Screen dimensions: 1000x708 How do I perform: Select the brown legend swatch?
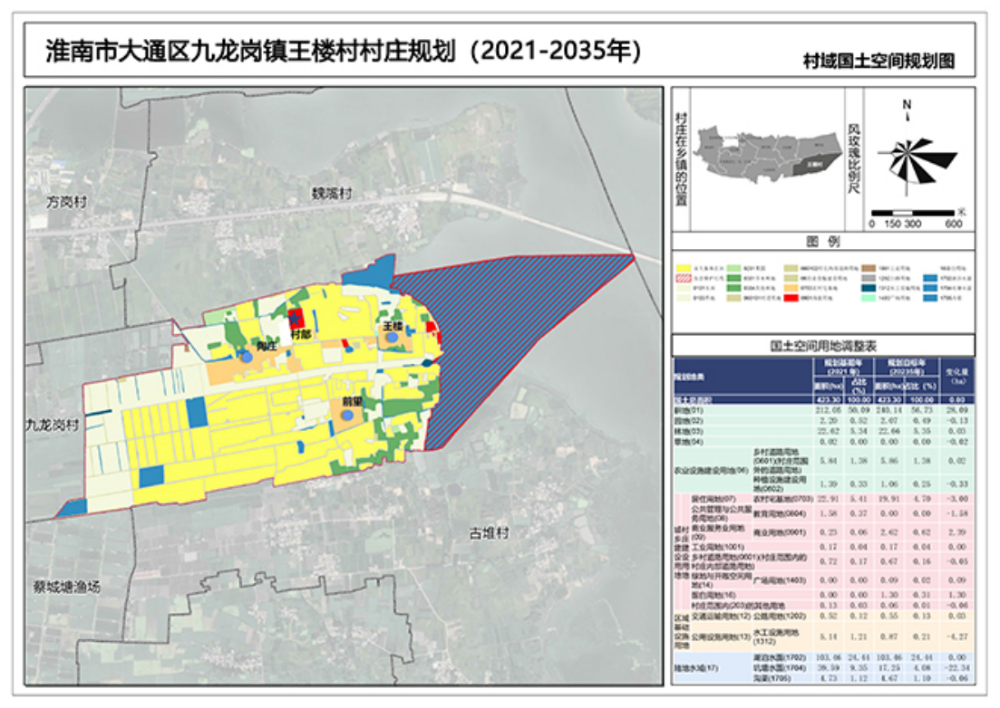870,269
